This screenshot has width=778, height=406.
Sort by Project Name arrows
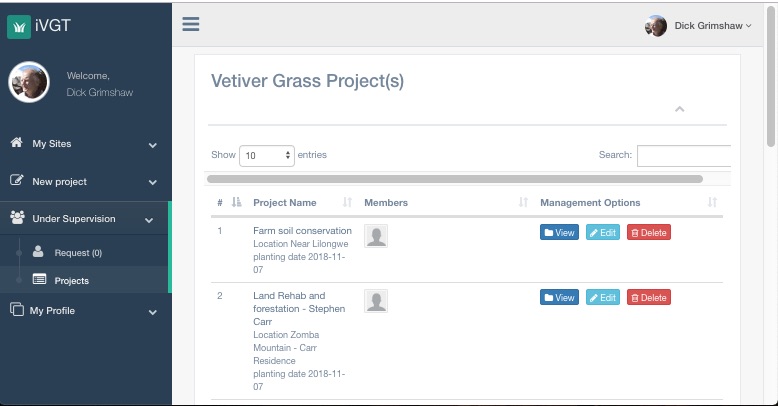pyautogui.click(x=347, y=202)
